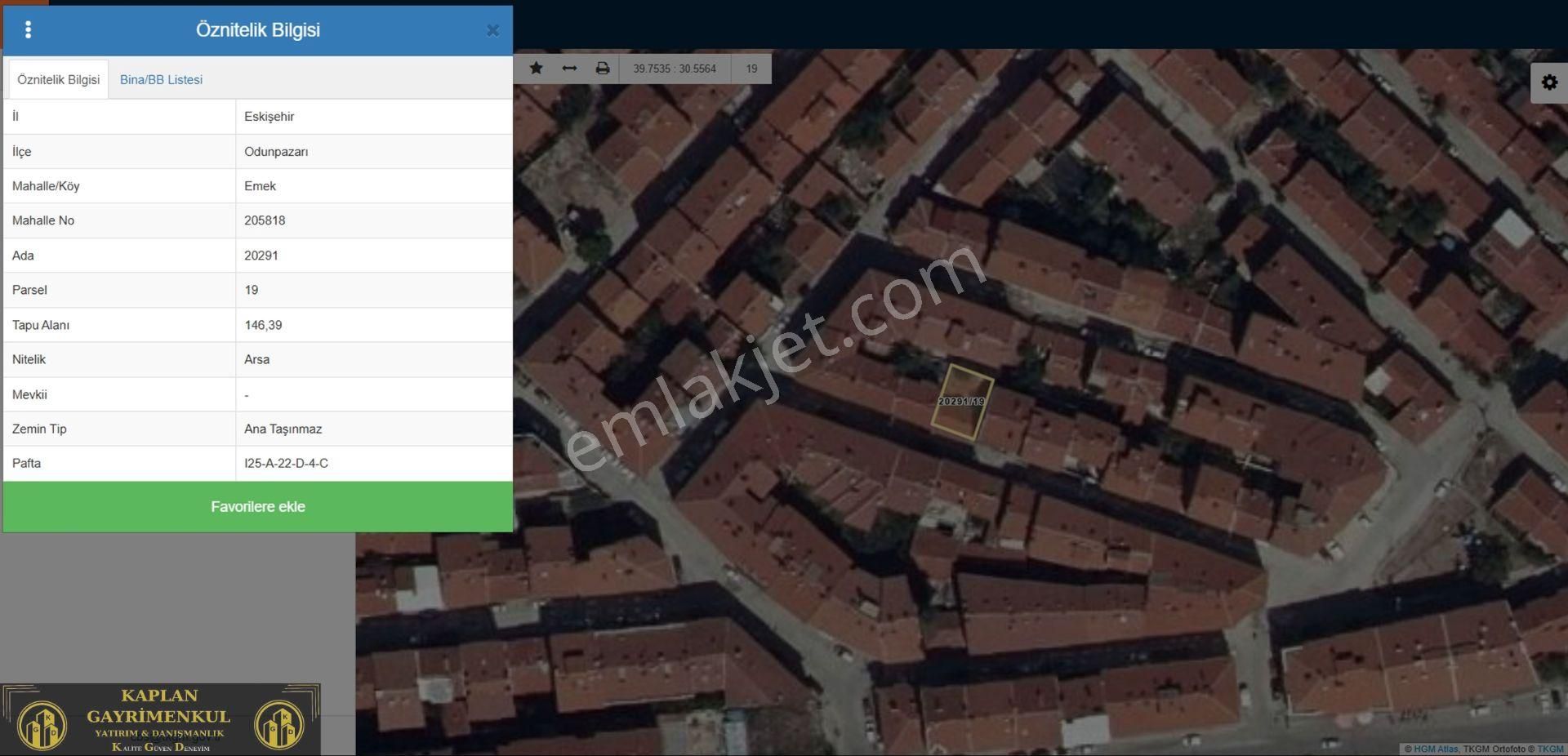Screen dimensions: 1568x756
Task: Click the zoom level 19 indicator
Action: (x=751, y=69)
